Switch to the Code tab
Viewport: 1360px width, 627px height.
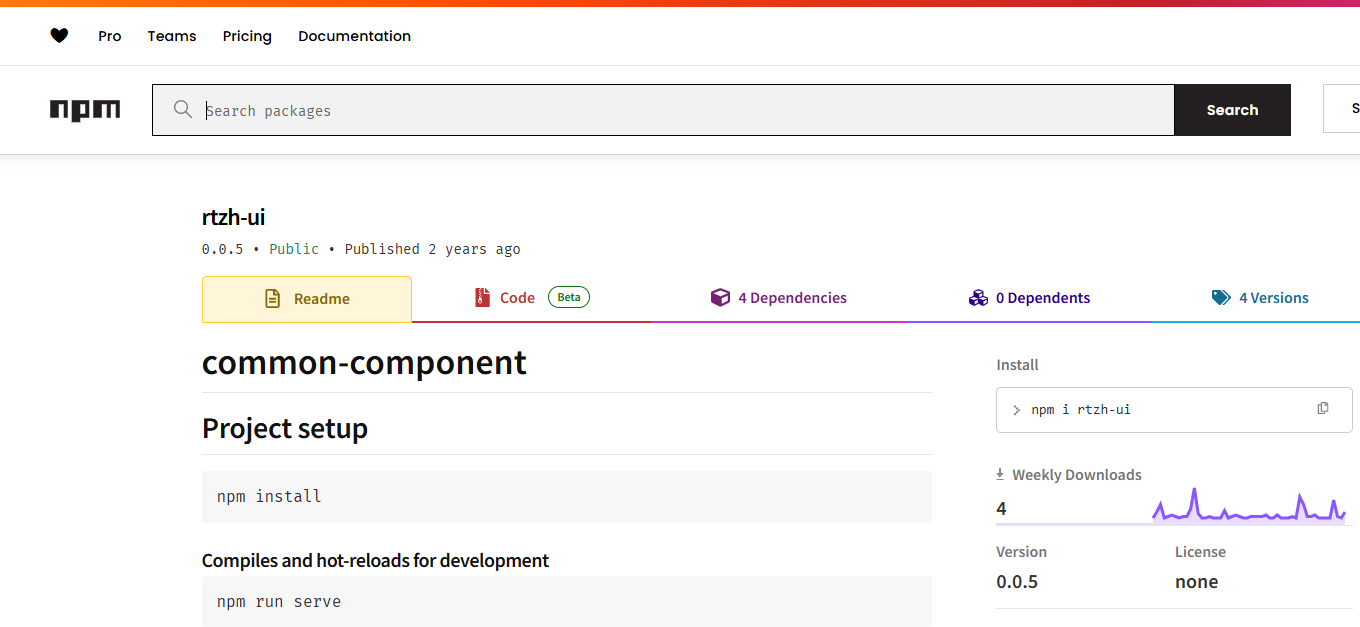coord(531,298)
